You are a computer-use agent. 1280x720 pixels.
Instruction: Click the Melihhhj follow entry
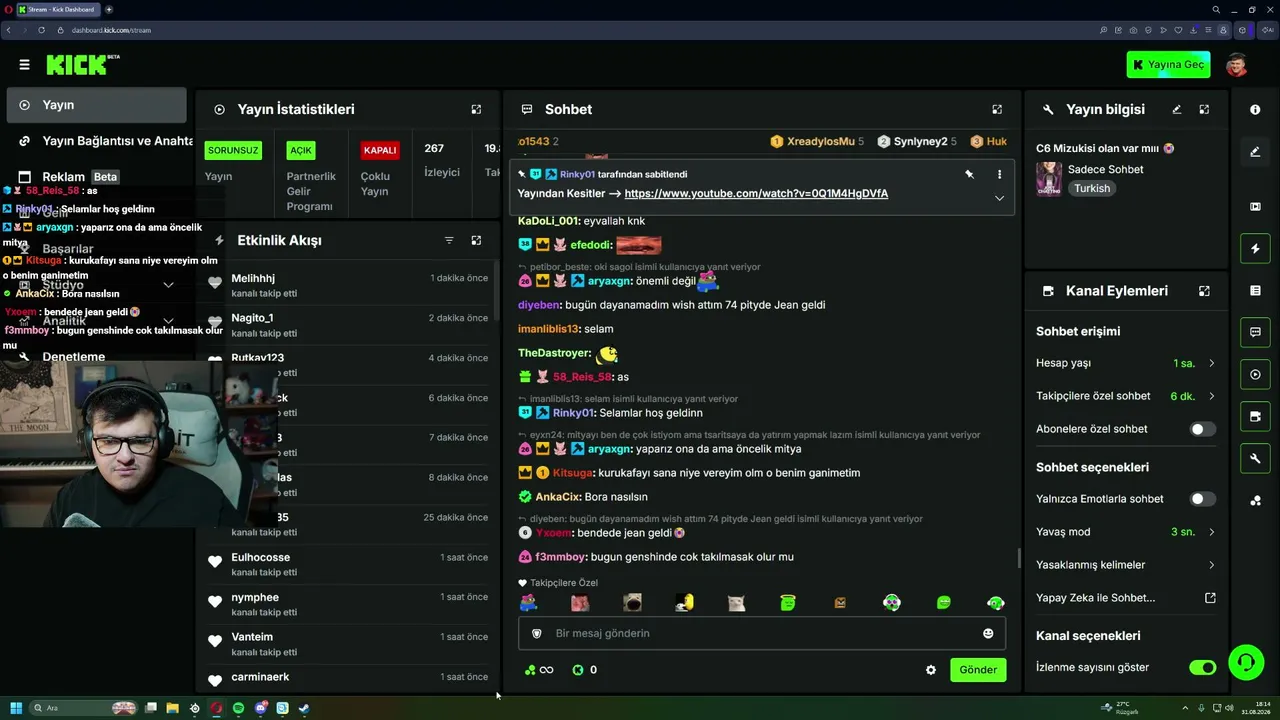[x=348, y=285]
